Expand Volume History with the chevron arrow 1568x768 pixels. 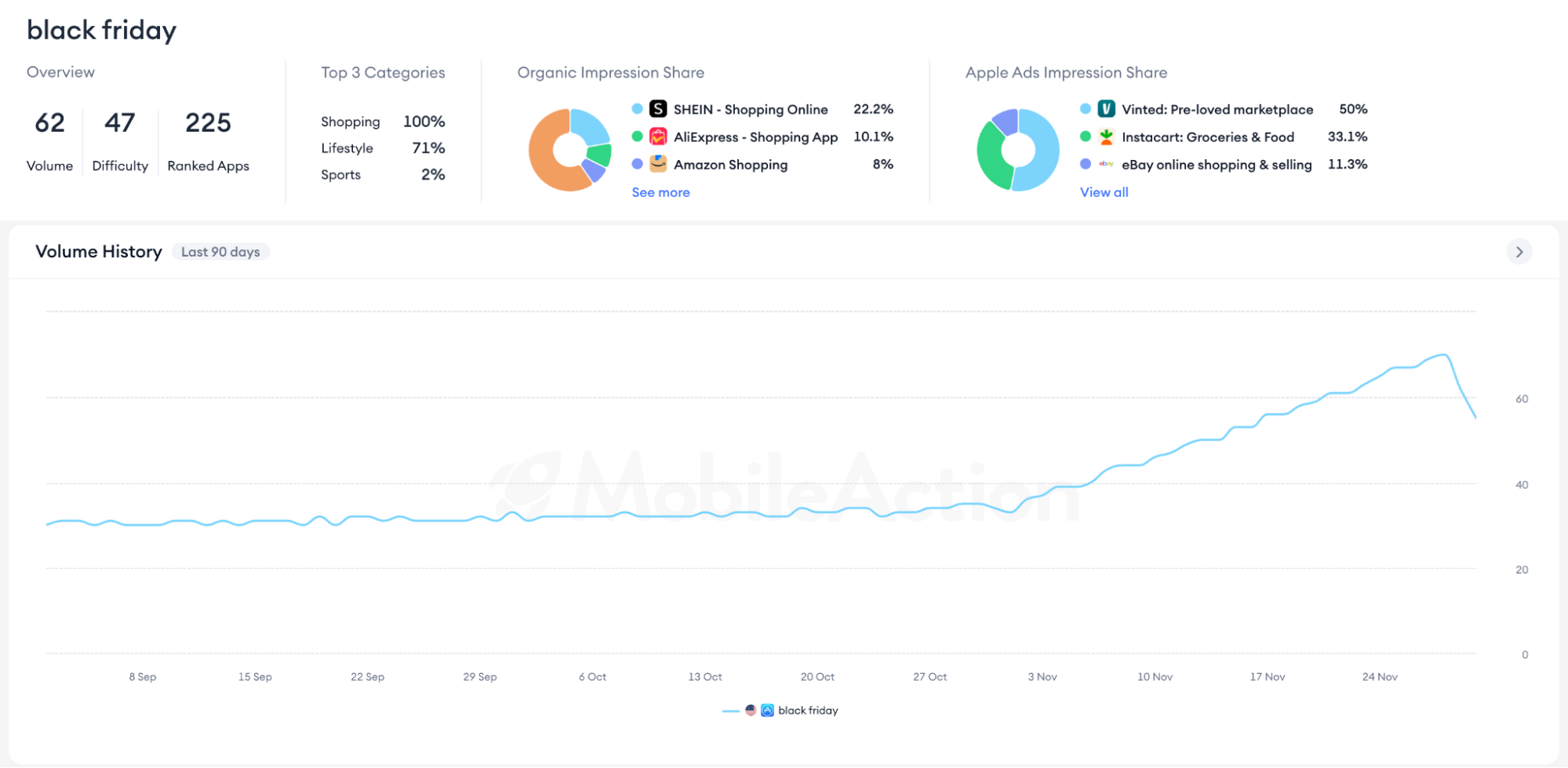click(x=1519, y=252)
